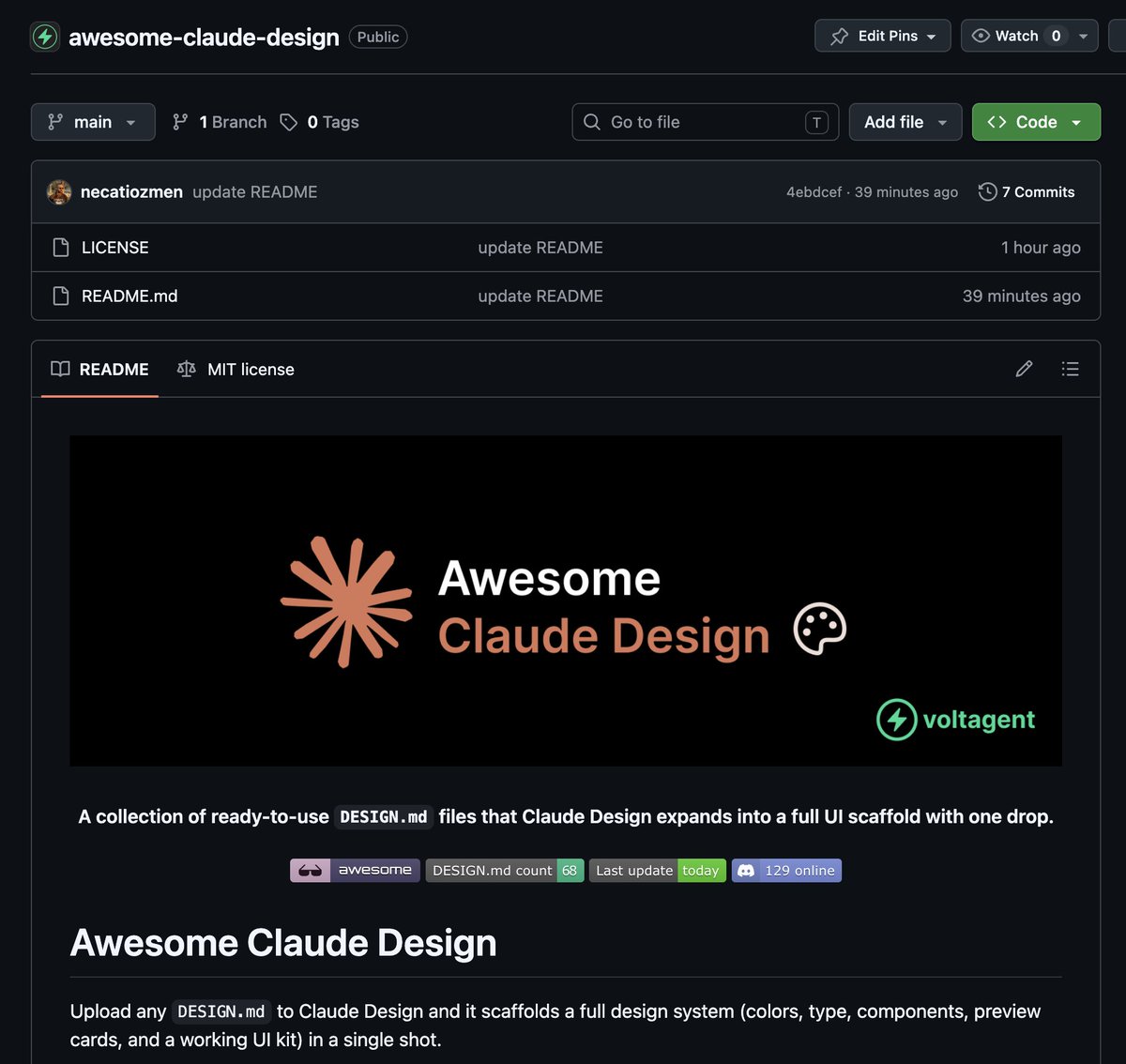Click the history clock icon beside 7 Commits
Viewport: 1126px width, 1064px height.
987,191
